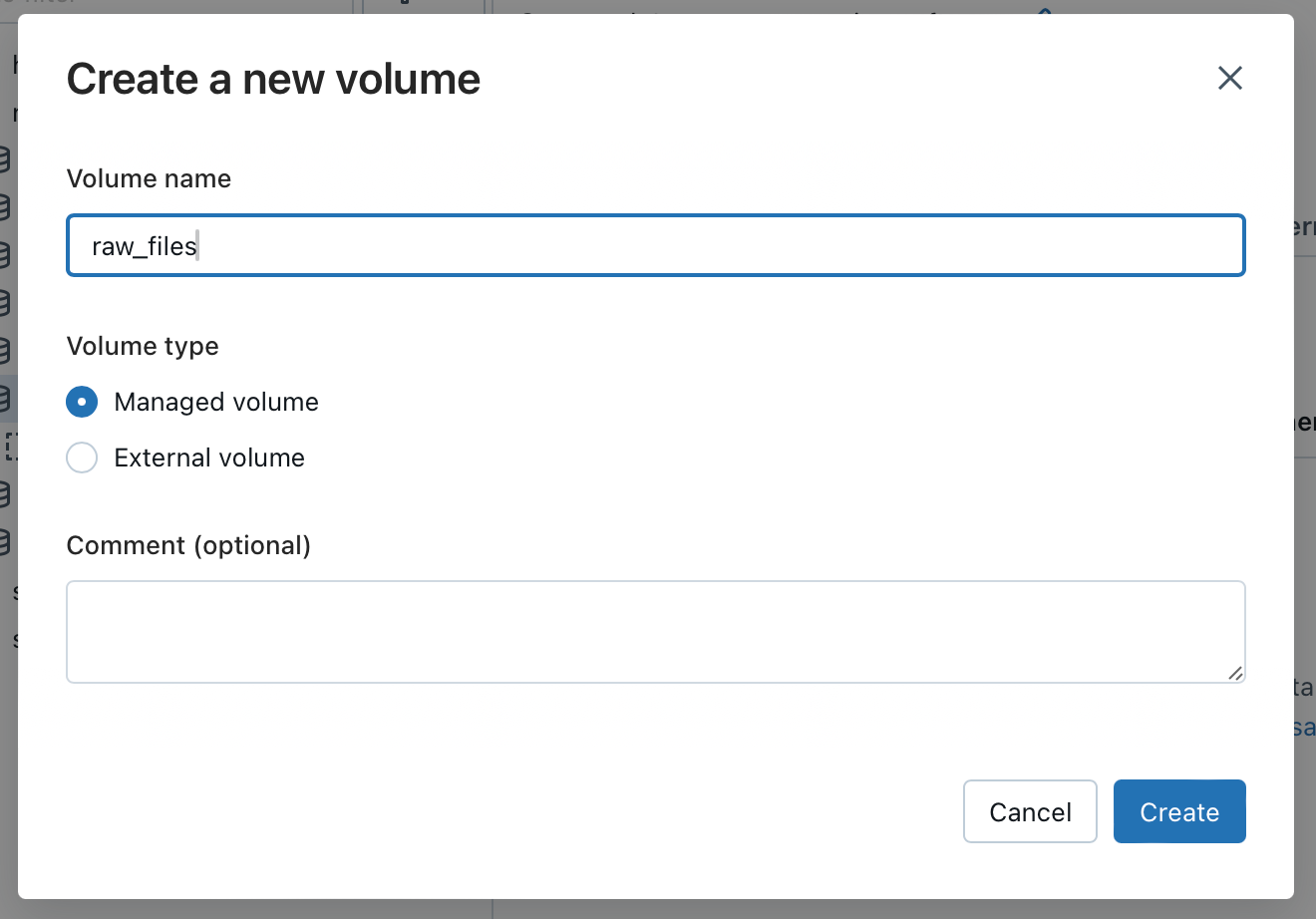Image resolution: width=1316 pixels, height=919 pixels.
Task: Click the "Volume name" field label
Action: point(149,178)
